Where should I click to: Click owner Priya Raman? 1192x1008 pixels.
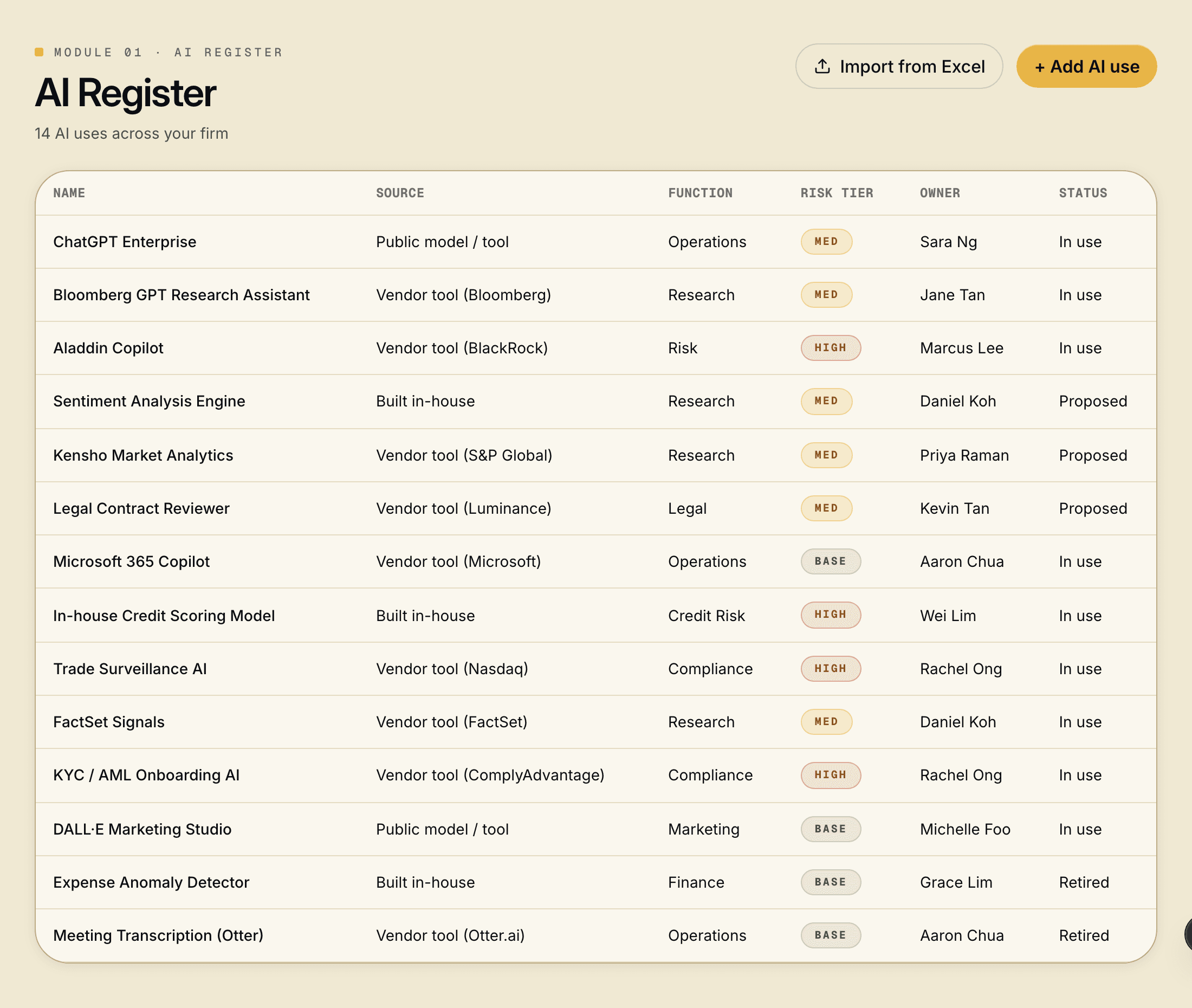click(x=964, y=455)
